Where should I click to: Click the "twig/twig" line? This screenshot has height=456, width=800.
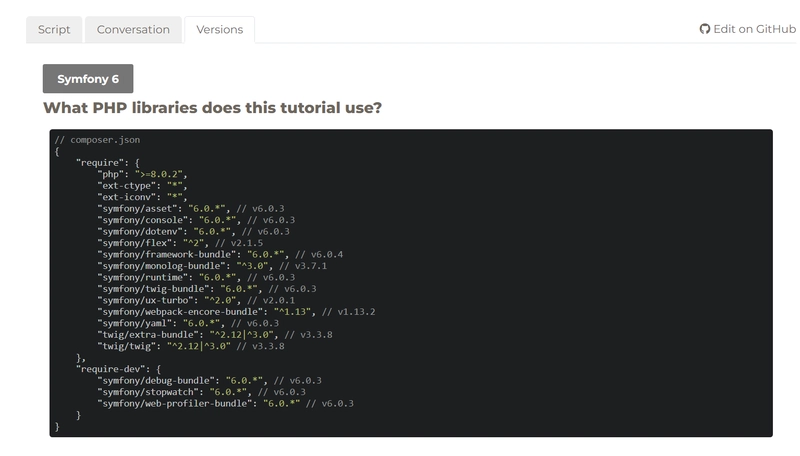[191, 346]
